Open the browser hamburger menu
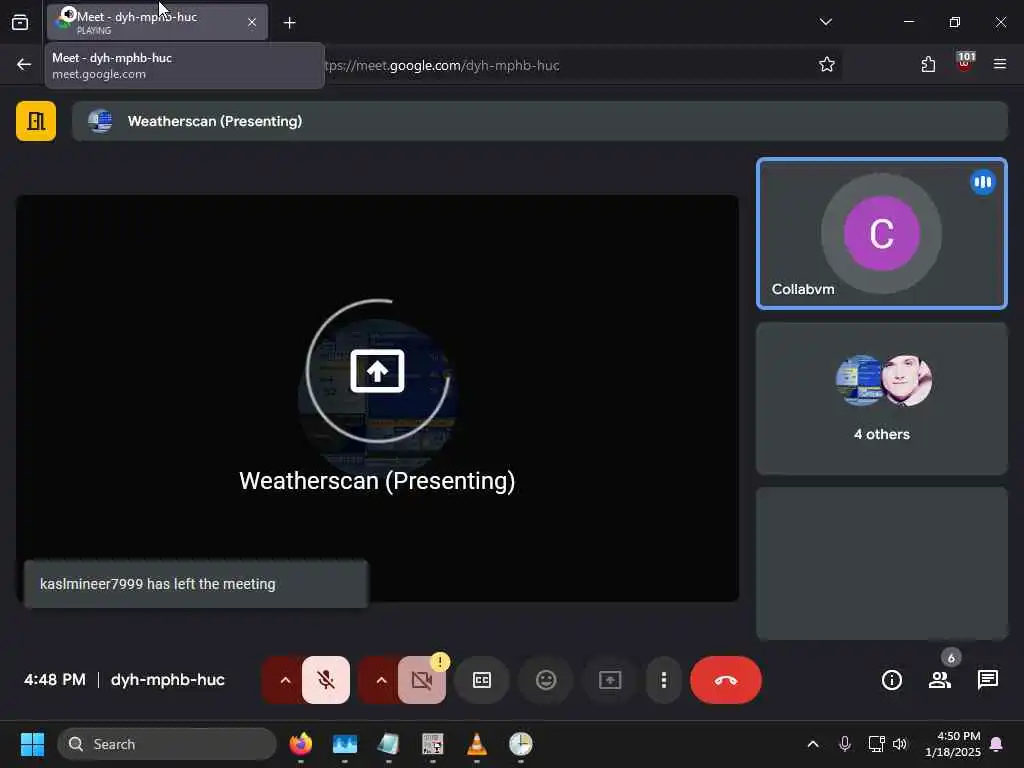The image size is (1024, 768). pyautogui.click(x=1000, y=64)
